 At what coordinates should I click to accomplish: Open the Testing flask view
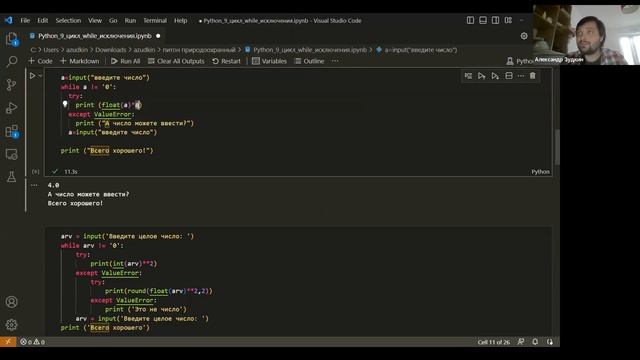pyautogui.click(x=11, y=177)
